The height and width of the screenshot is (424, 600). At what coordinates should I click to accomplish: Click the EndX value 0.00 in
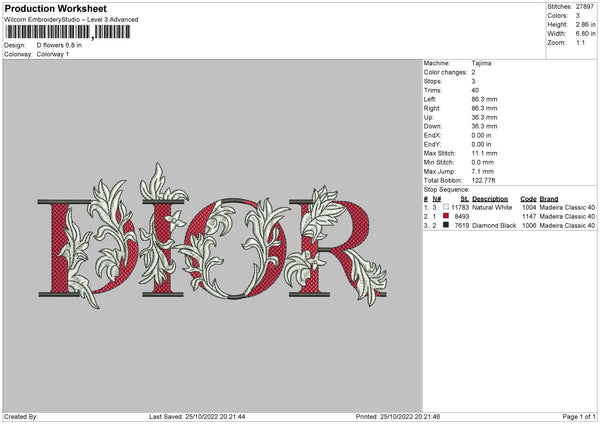tap(481, 135)
